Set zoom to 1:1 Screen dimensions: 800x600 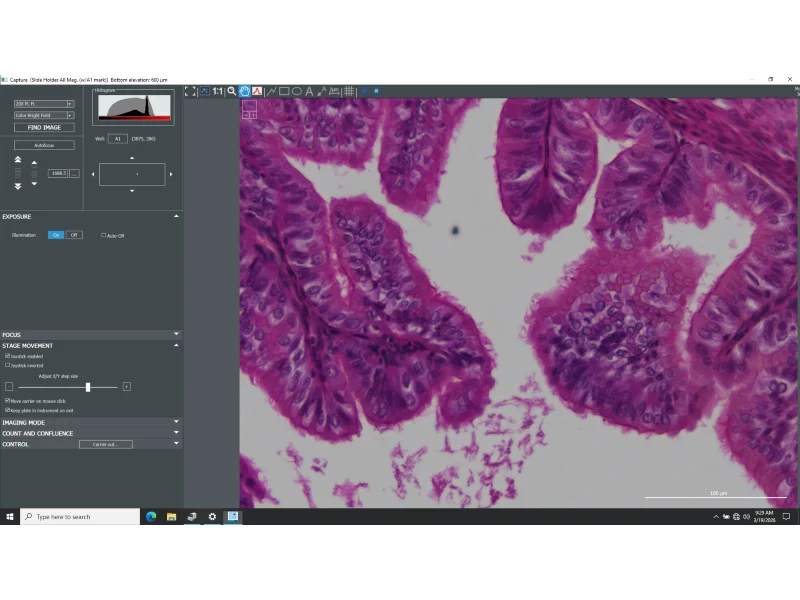pyautogui.click(x=218, y=91)
